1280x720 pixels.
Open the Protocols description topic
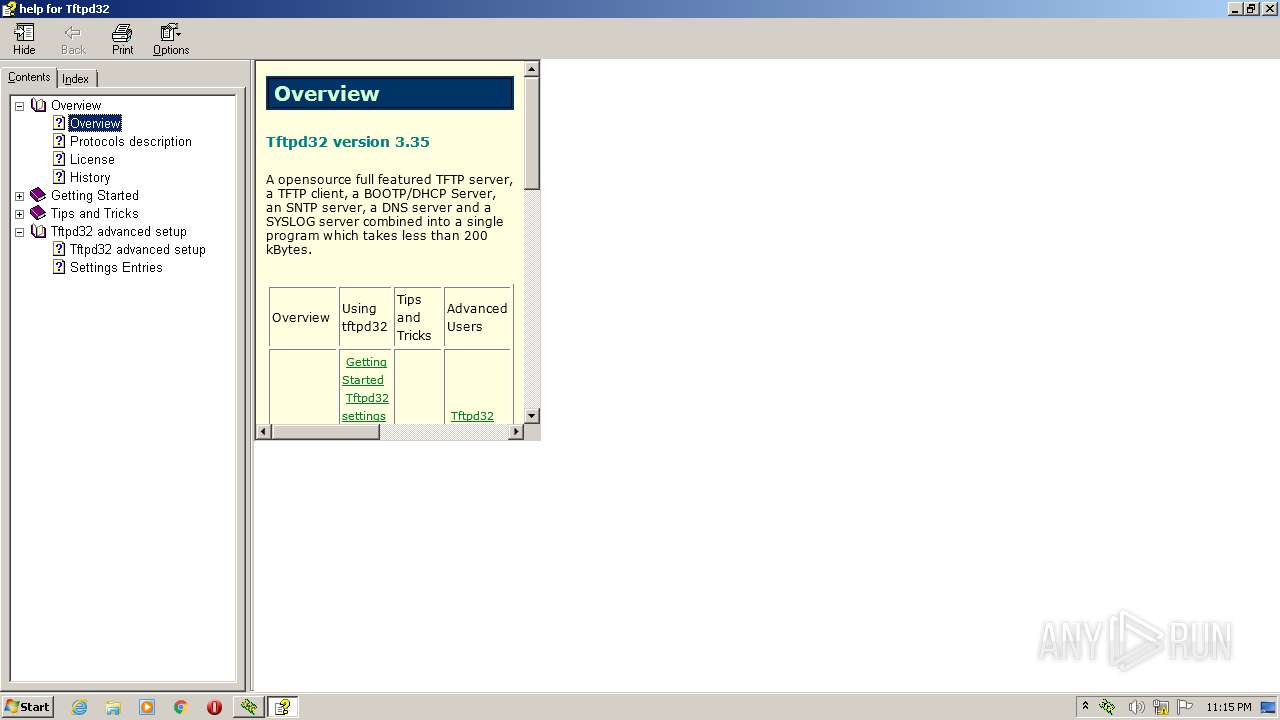130,142
